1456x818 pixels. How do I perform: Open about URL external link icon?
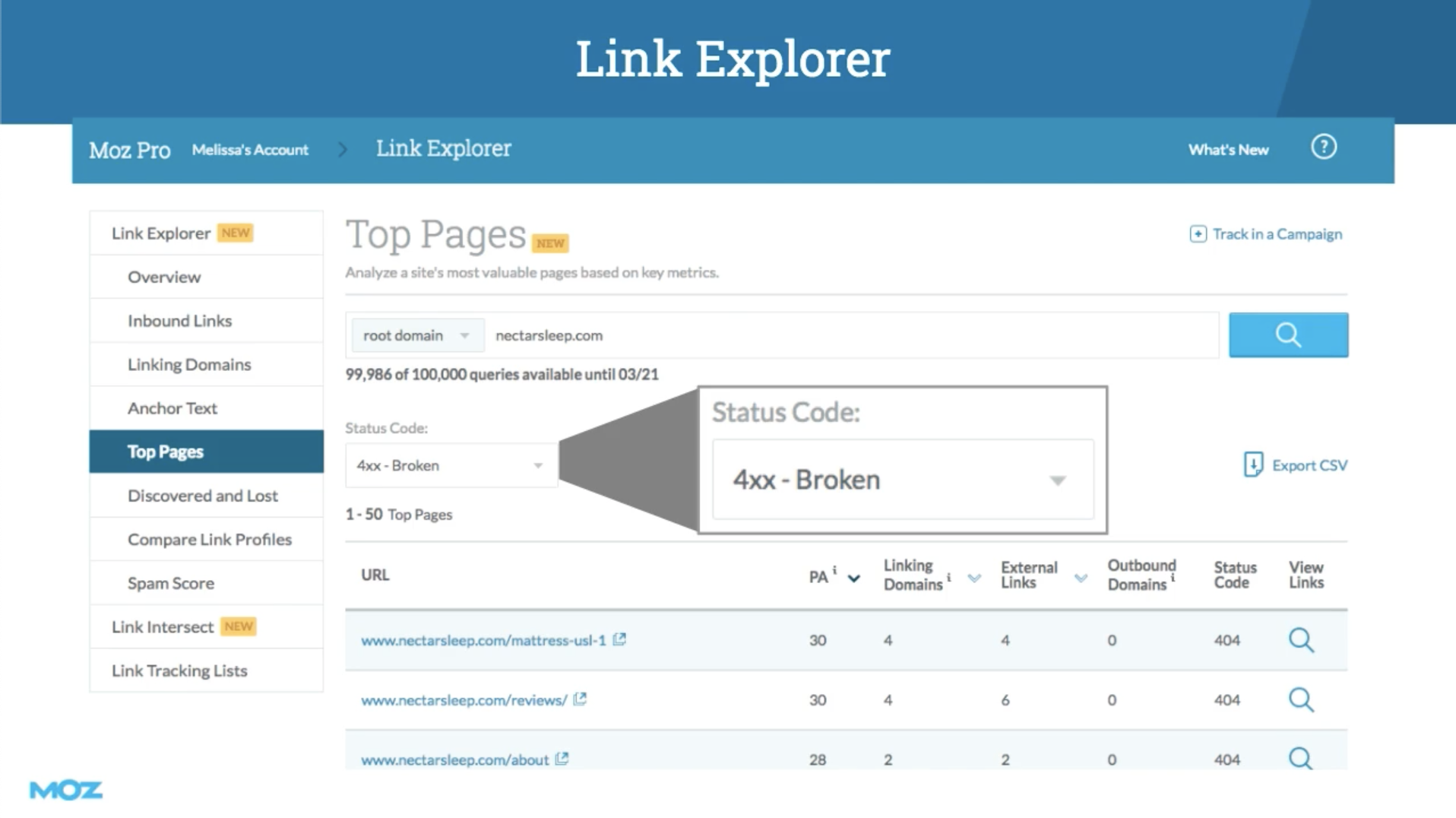tap(562, 759)
